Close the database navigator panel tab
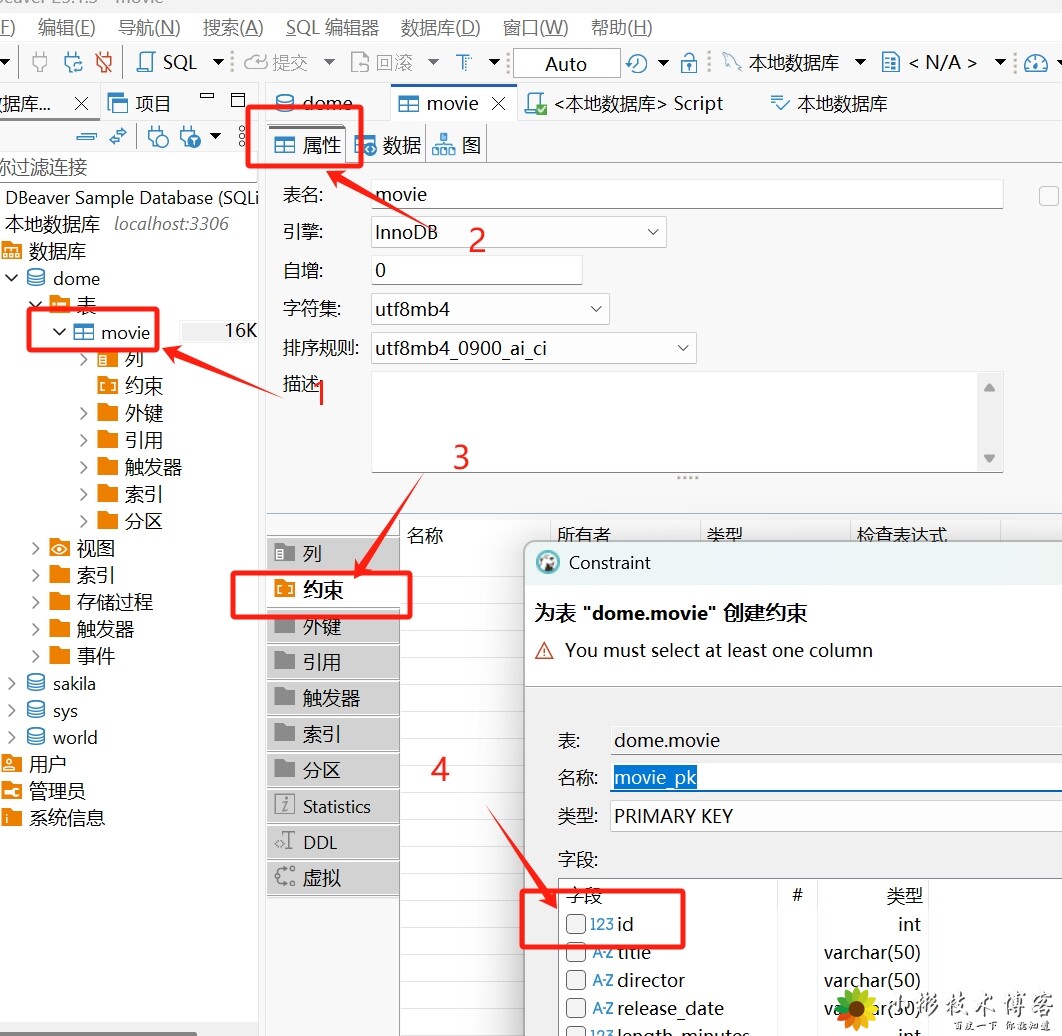Screen dimensions: 1062x1036 [x=81, y=104]
